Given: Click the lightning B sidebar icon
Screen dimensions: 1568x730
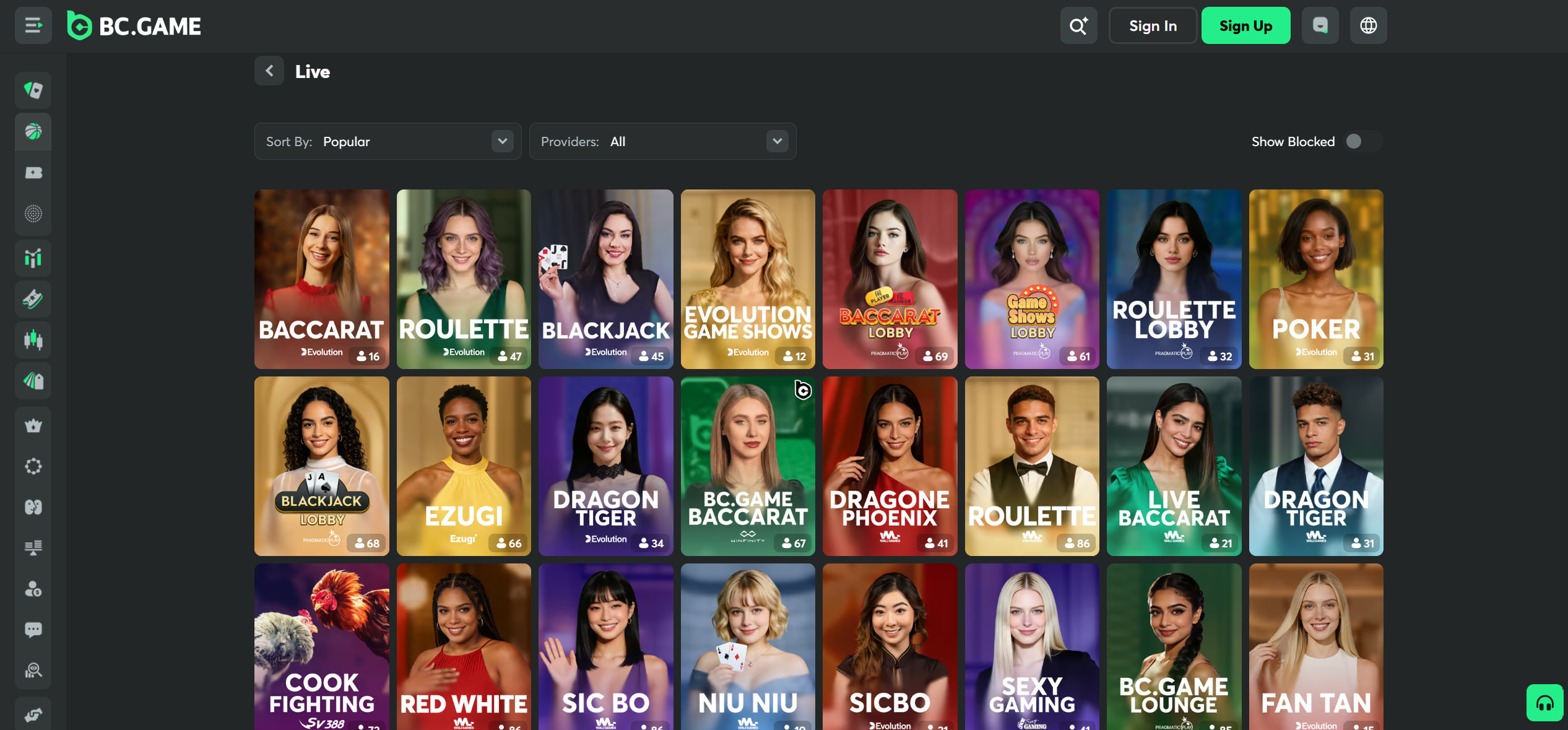Looking at the screenshot, I should coord(33,173).
